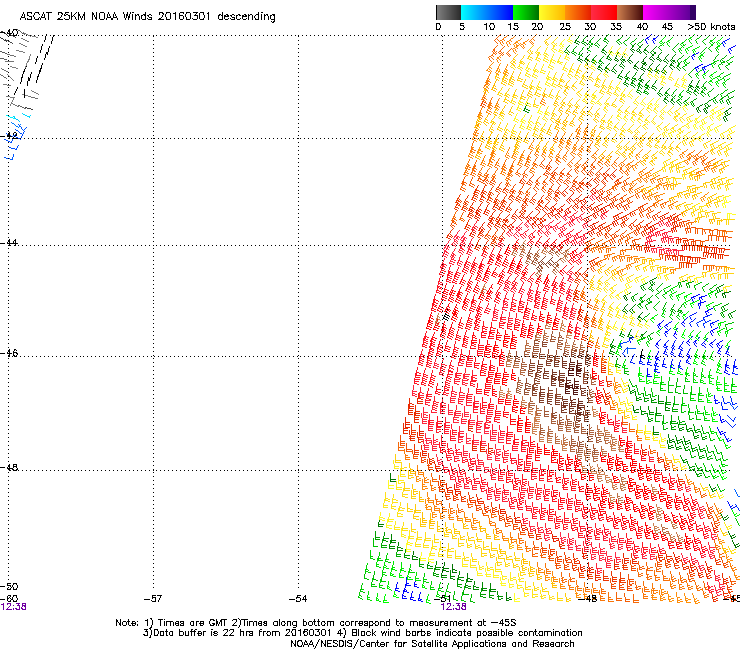
Task: Click the purple 12:38 time under -60
Action: pos(13,607)
